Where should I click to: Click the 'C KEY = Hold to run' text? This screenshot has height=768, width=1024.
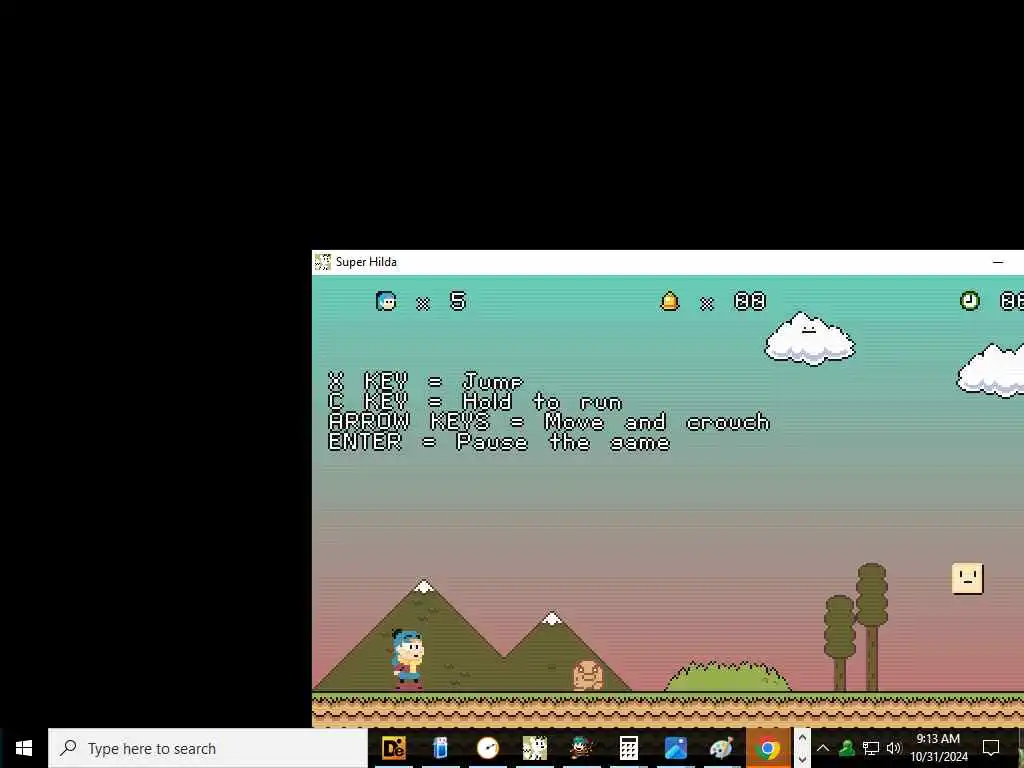click(x=475, y=402)
